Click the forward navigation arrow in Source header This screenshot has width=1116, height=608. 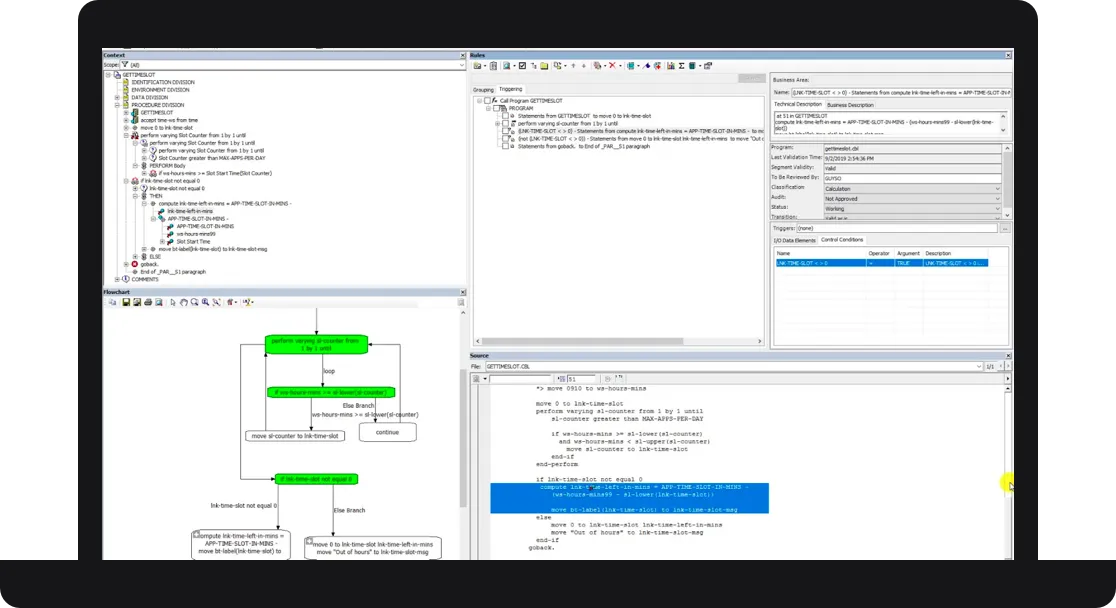coord(1008,366)
